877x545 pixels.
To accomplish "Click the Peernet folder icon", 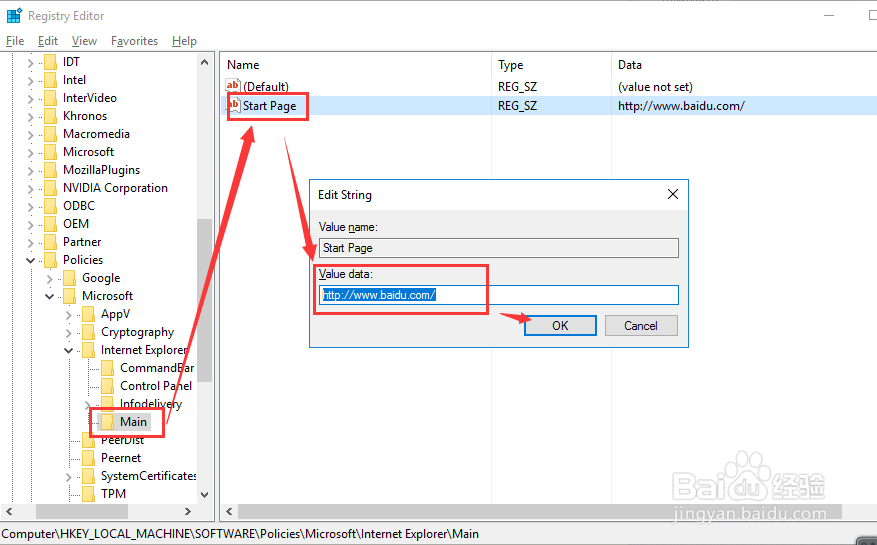I will (88, 458).
